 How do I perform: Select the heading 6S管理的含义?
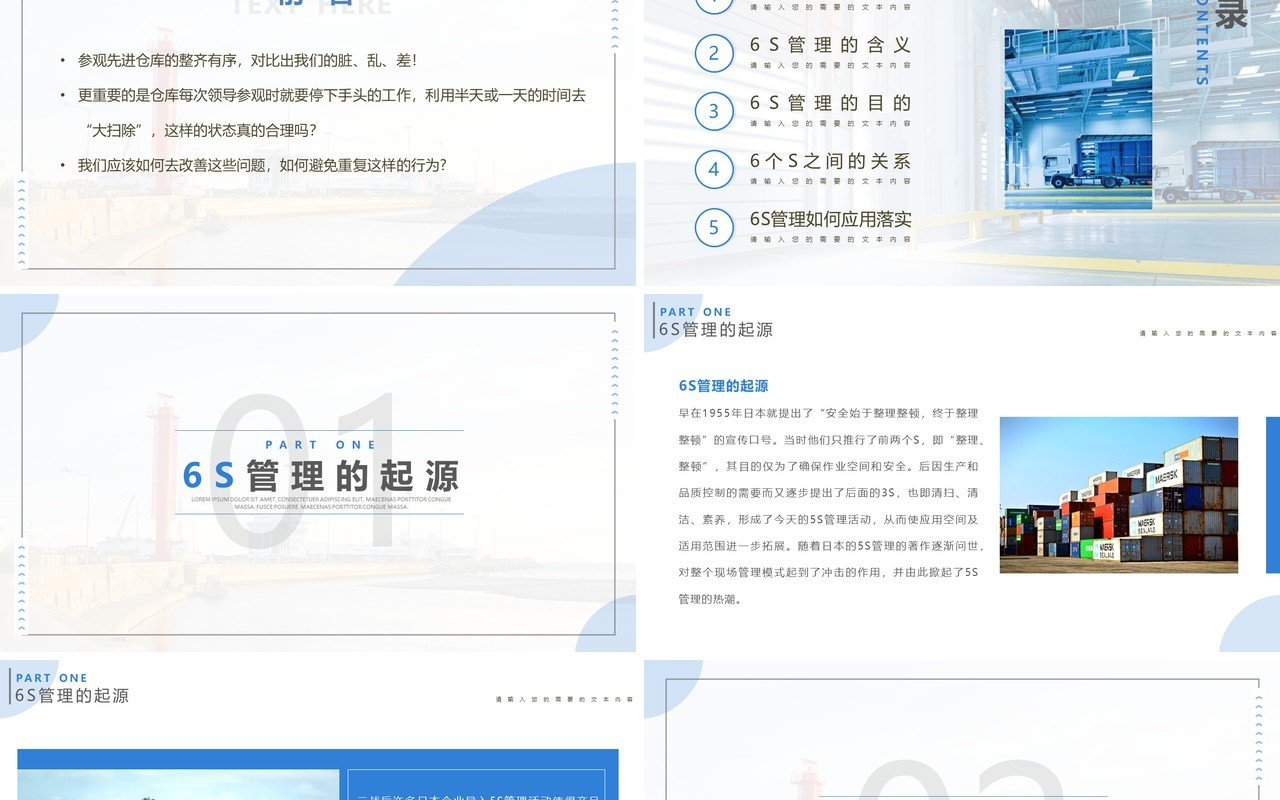pos(830,45)
